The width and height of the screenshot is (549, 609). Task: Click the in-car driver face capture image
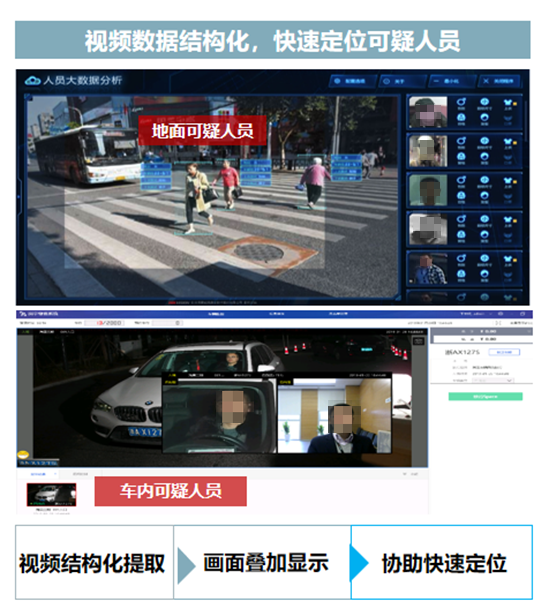(x=219, y=416)
